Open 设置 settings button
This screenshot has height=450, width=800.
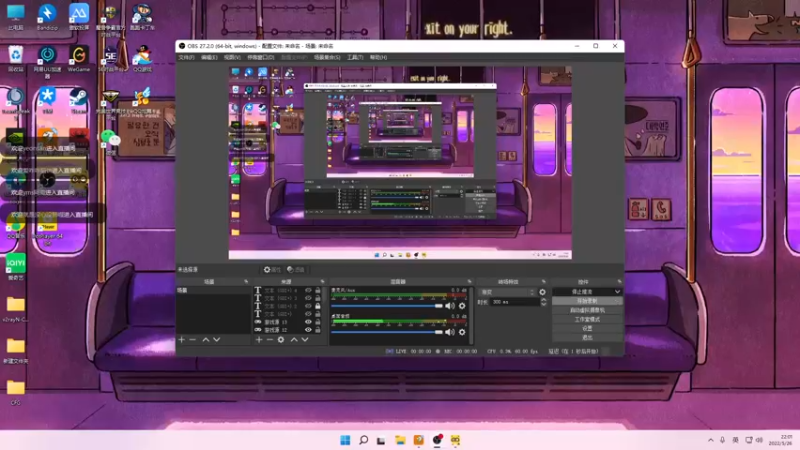(587, 329)
